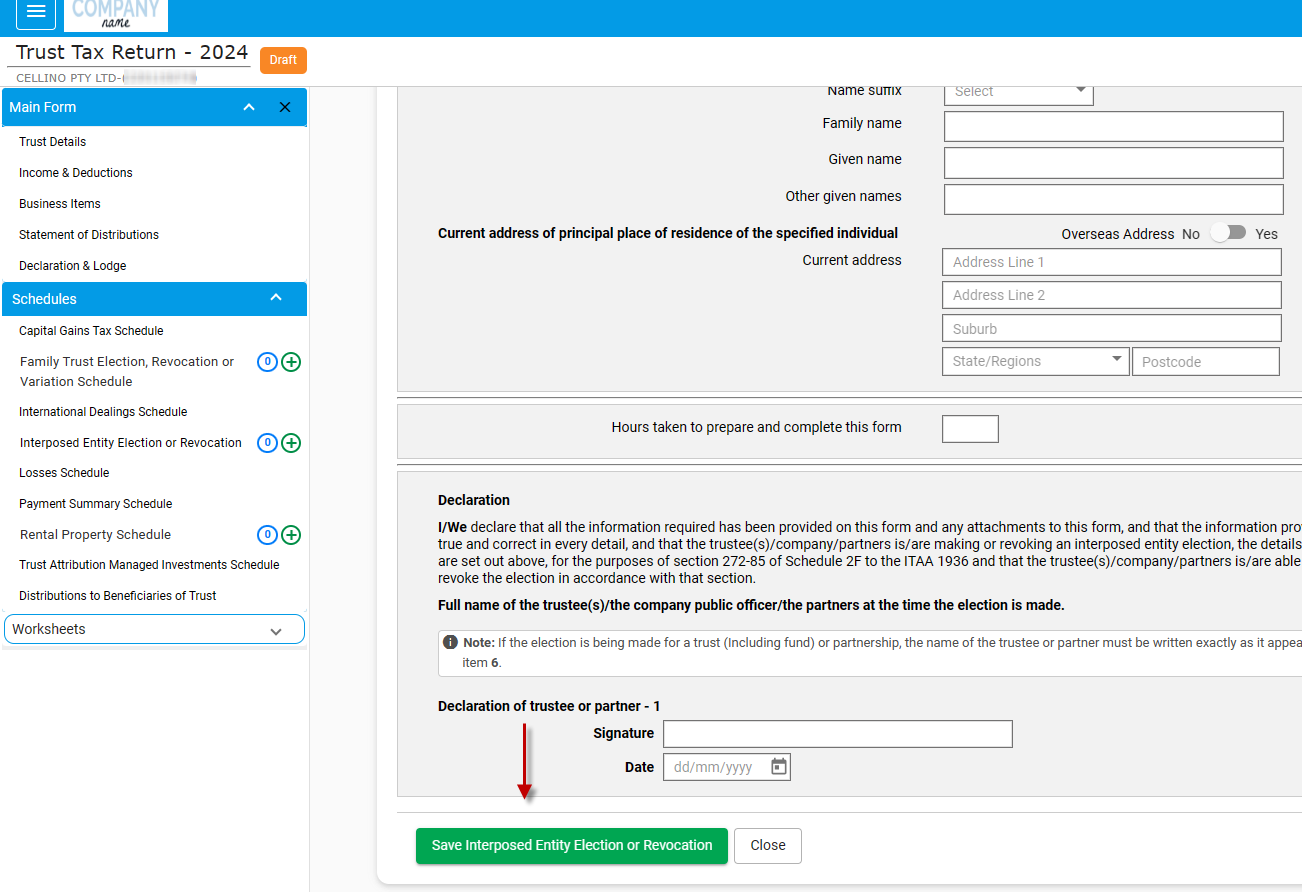Open the State/Regions dropdown
Screen dimensions: 1302x892
[x=1035, y=361]
